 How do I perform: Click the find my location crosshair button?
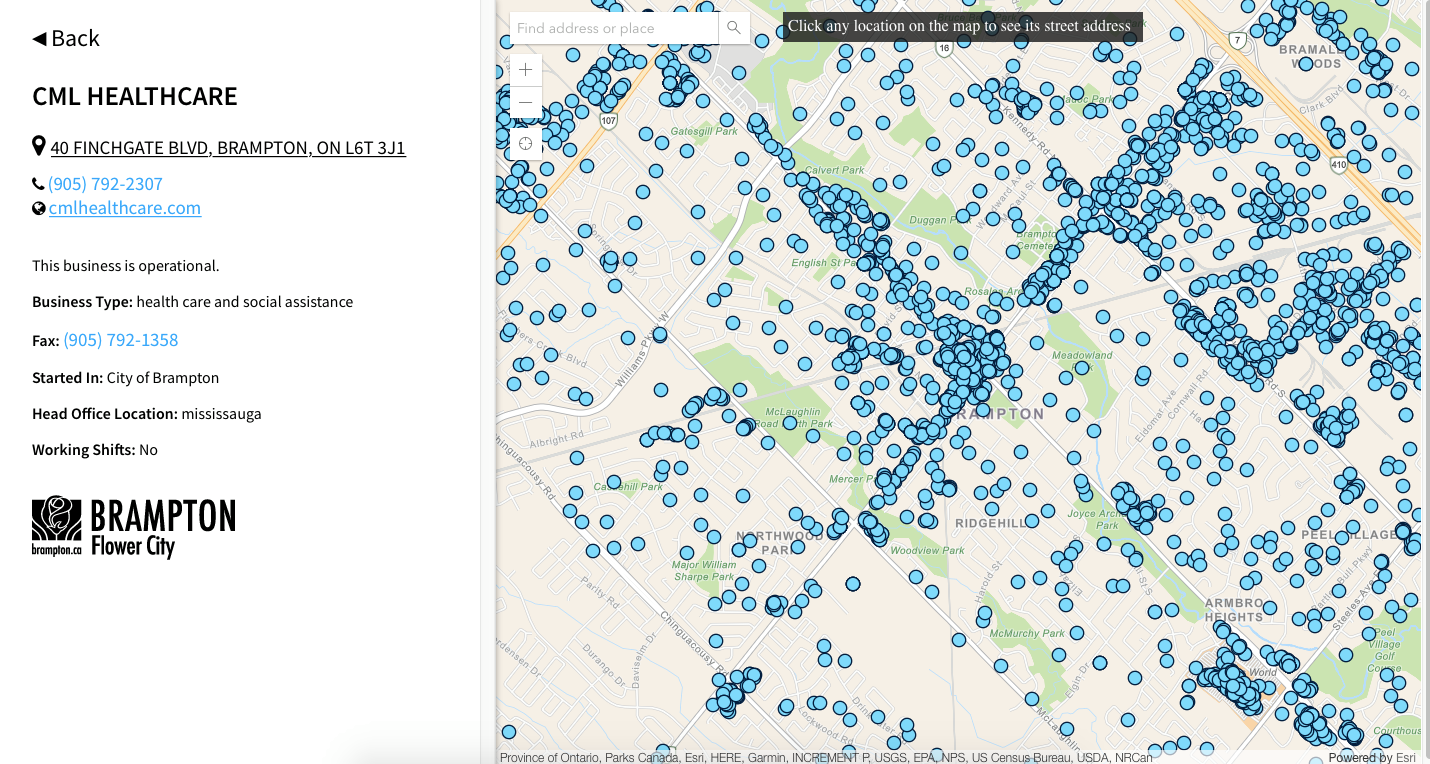[526, 144]
